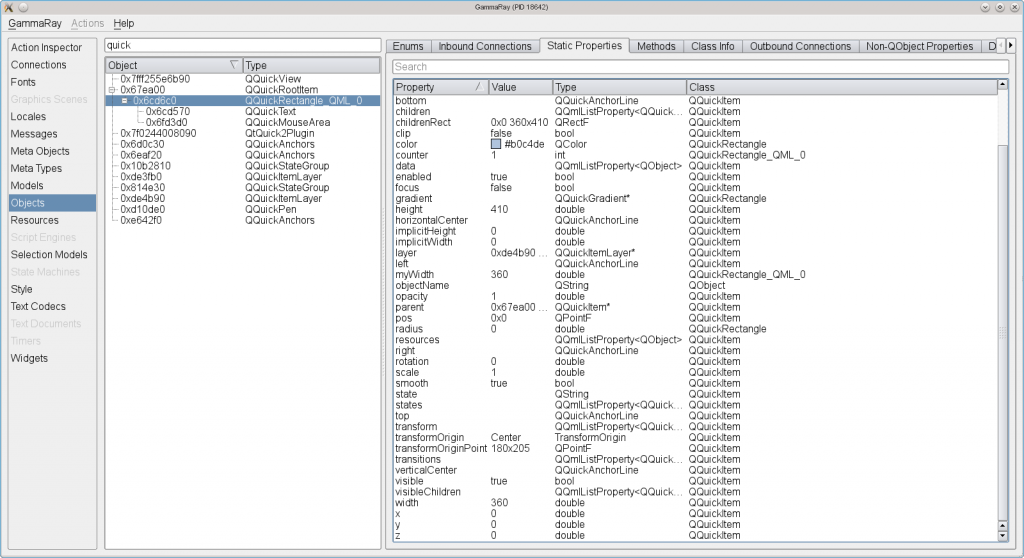Select the childrenRect property row
Screen dimensions: 1024x558
(696, 123)
